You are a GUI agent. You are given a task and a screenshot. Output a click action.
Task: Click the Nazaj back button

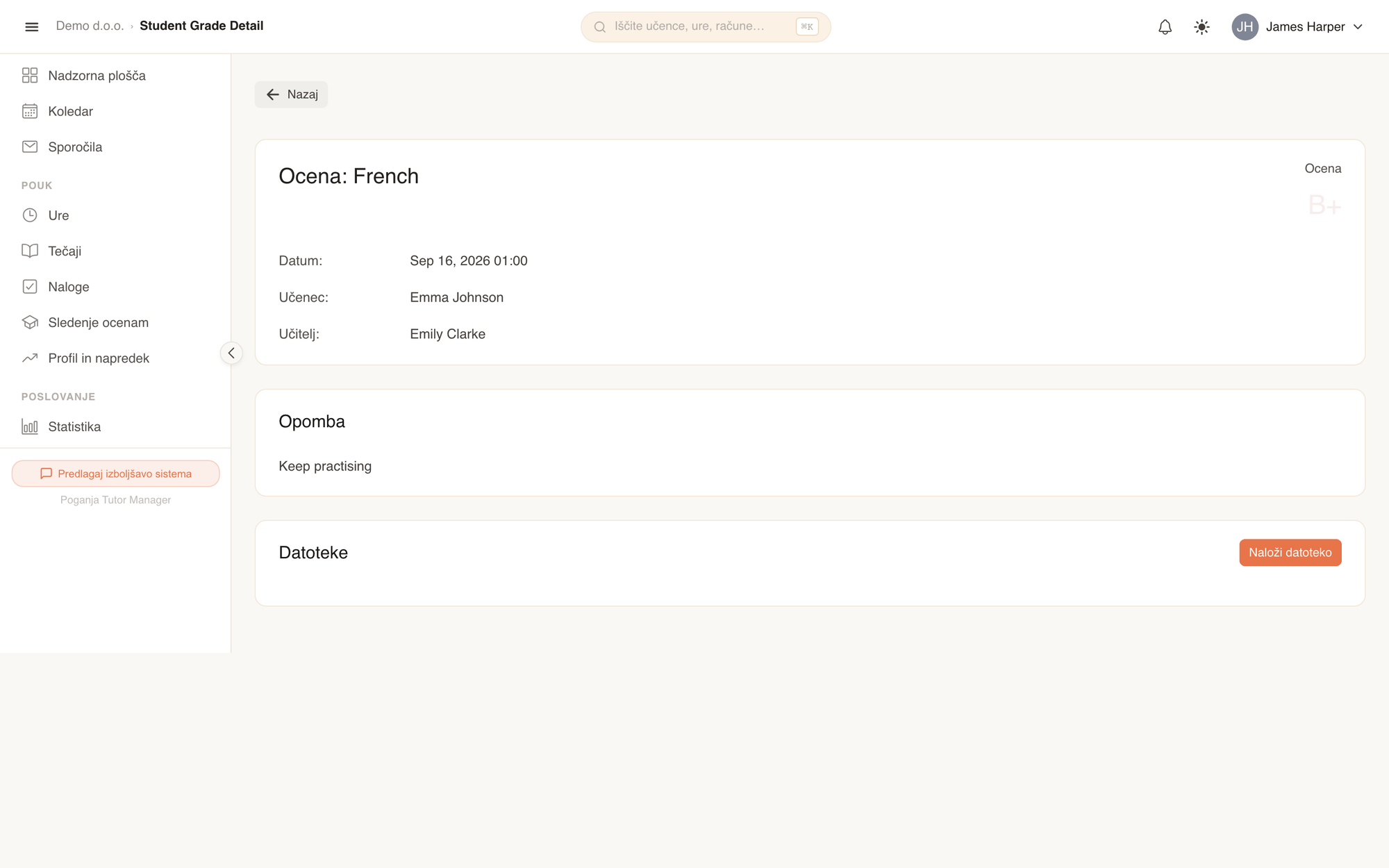pos(291,94)
